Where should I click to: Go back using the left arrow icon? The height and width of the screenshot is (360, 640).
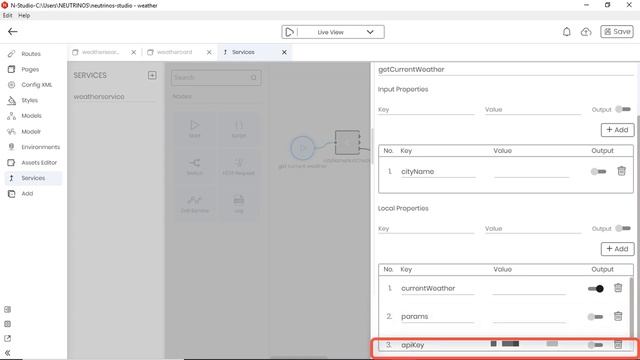click(13, 31)
